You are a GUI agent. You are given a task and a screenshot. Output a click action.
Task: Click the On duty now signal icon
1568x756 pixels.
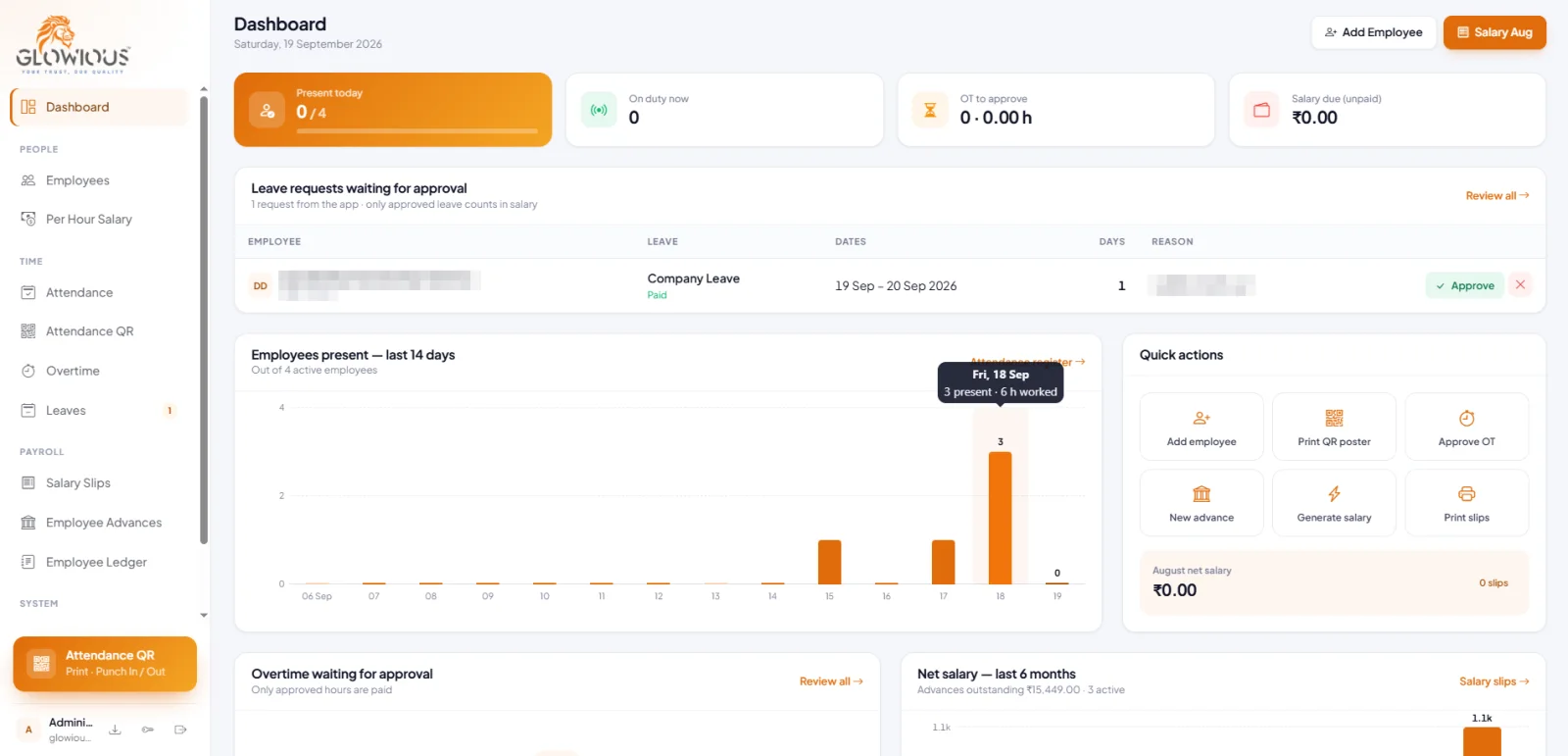[599, 110]
